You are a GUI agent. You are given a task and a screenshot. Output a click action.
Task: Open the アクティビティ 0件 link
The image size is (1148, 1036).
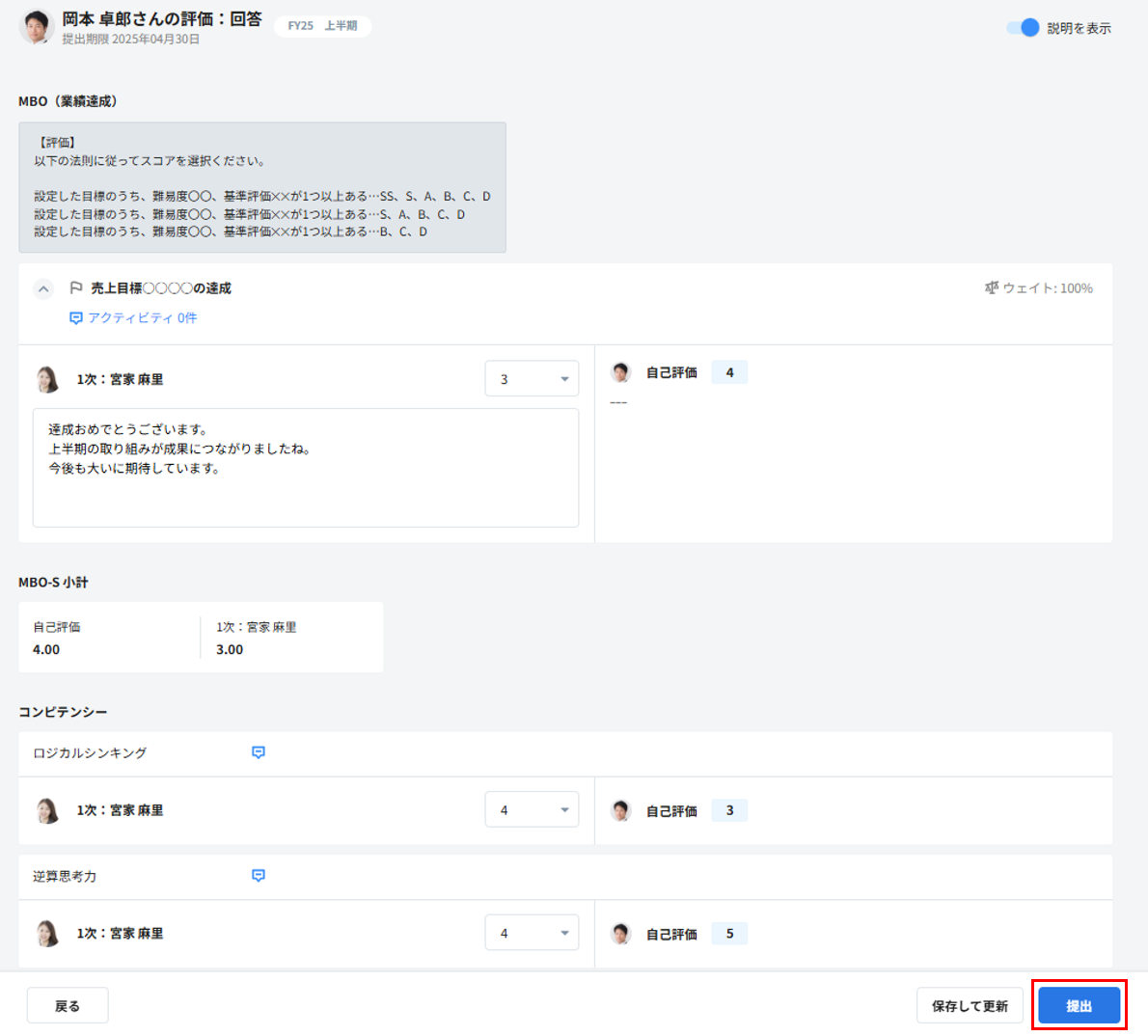click(x=133, y=318)
